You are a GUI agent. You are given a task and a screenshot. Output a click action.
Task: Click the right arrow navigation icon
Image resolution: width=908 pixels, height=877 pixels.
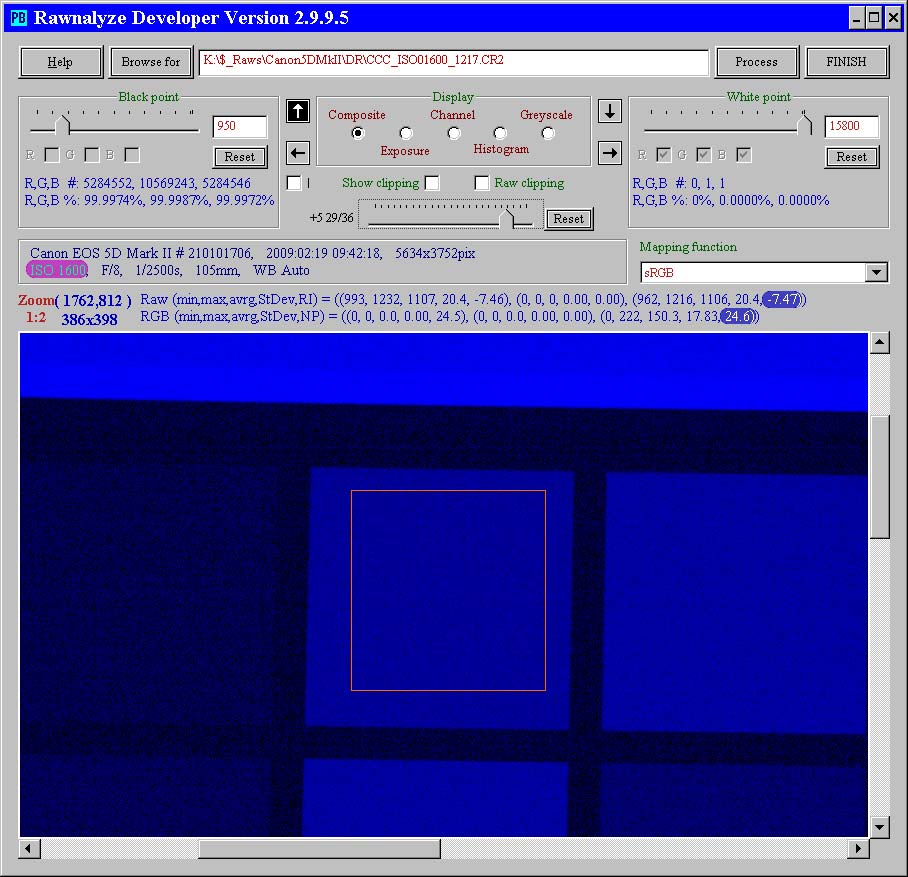pos(609,153)
